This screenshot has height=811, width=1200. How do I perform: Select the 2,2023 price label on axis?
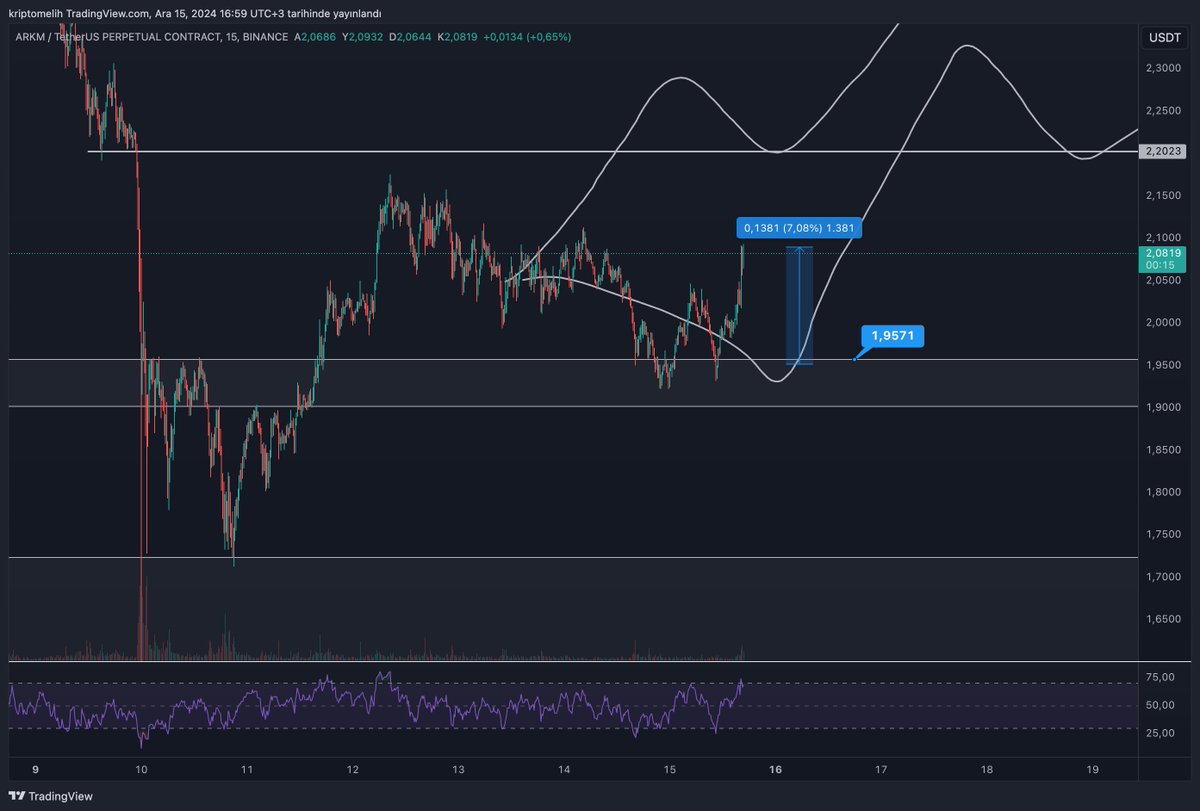[1164, 151]
